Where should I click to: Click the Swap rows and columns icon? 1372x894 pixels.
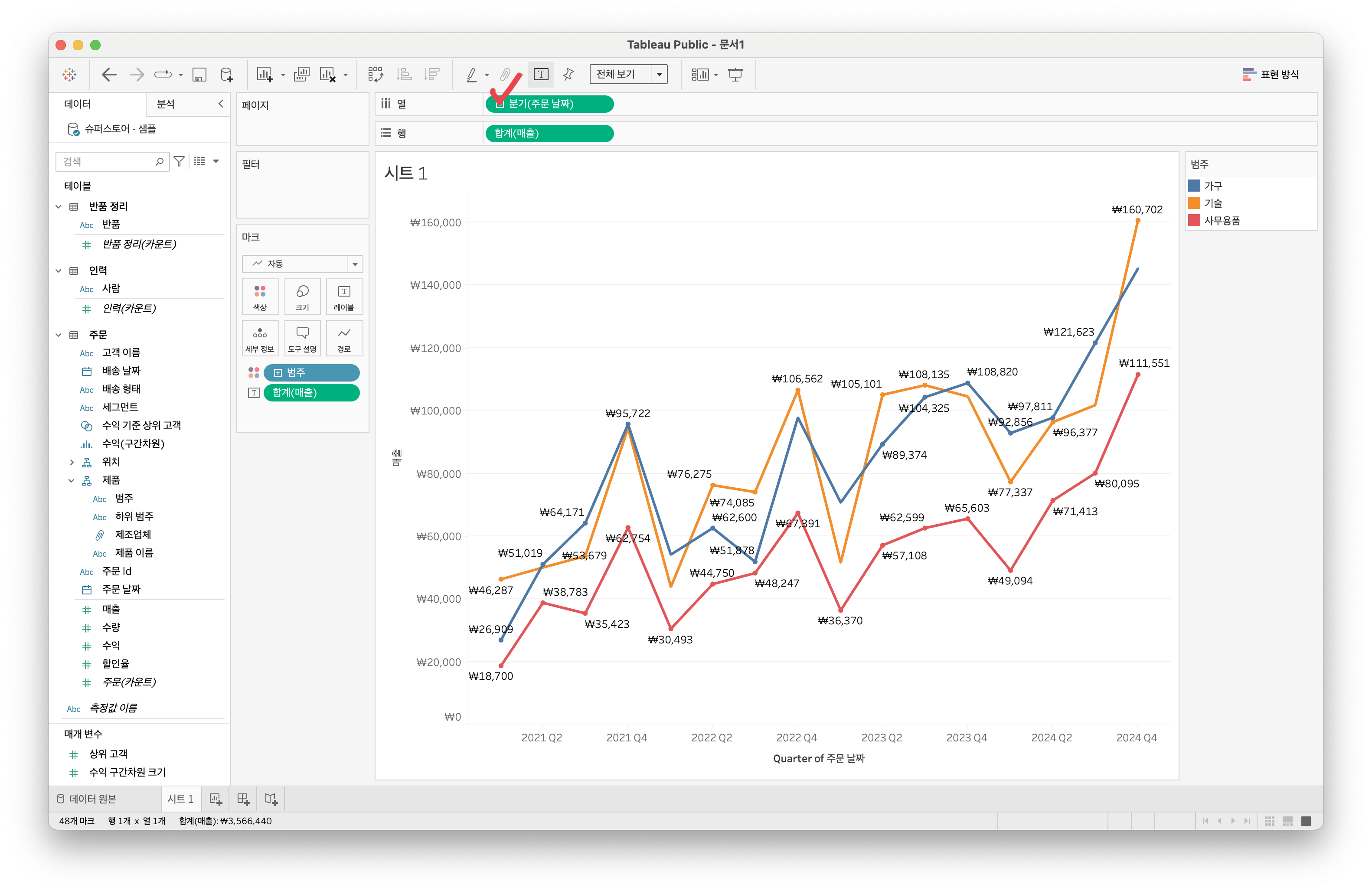[x=375, y=75]
